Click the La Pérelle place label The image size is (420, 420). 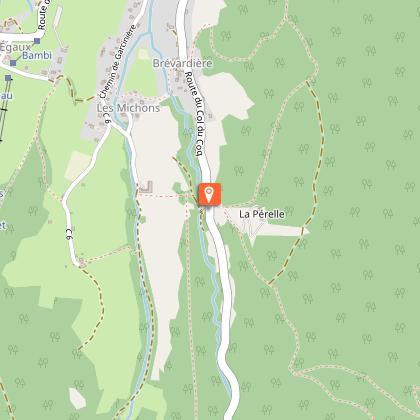[262, 214]
